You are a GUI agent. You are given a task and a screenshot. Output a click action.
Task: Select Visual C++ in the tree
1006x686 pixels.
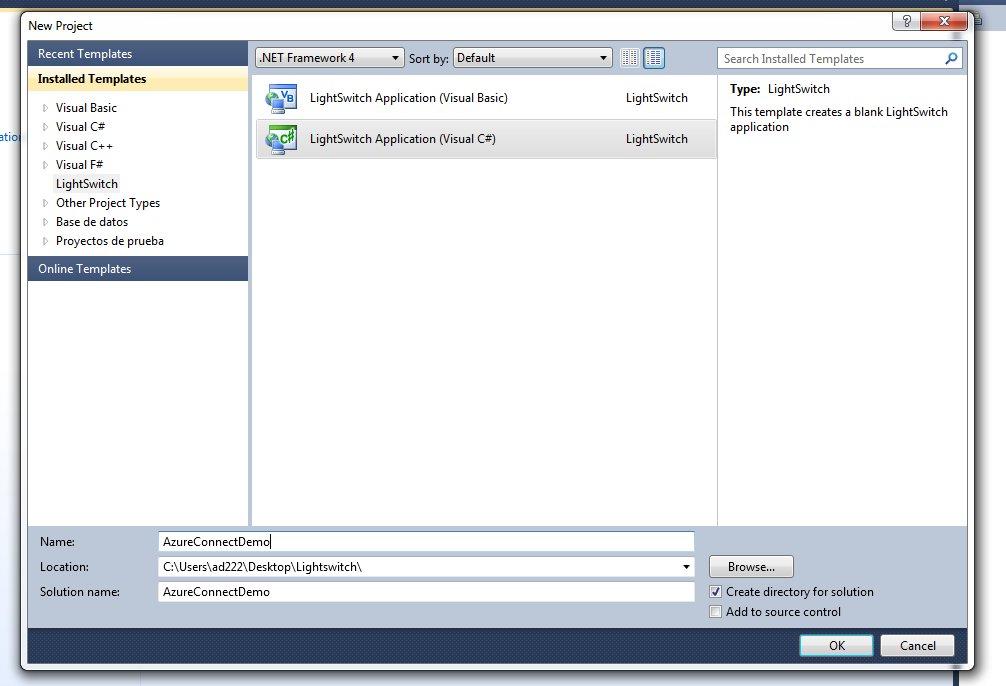click(x=84, y=146)
